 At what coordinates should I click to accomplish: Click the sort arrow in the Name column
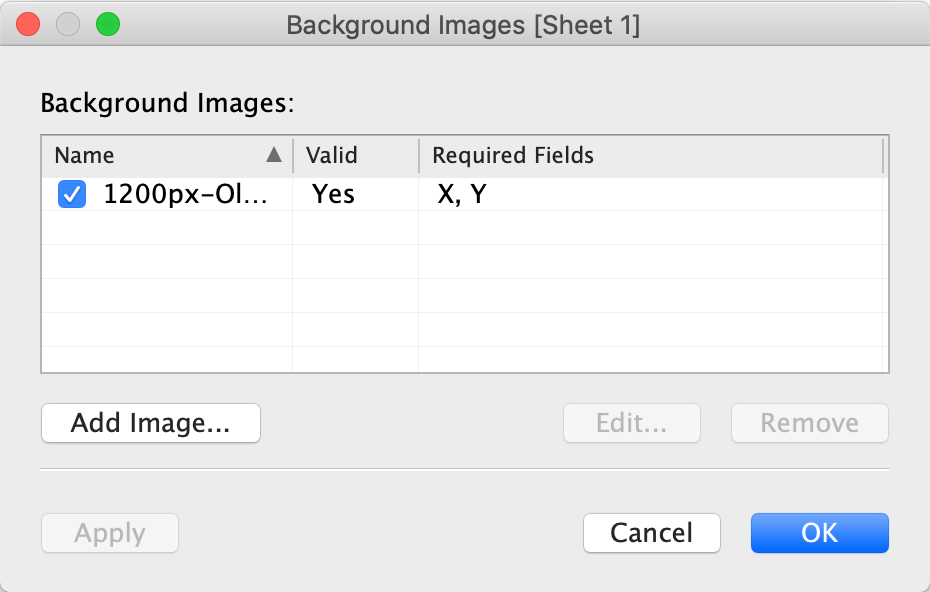(273, 155)
